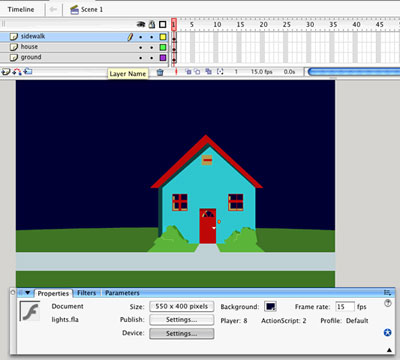
Task: Click the pencil icon on sidewalk layer
Action: (130, 37)
